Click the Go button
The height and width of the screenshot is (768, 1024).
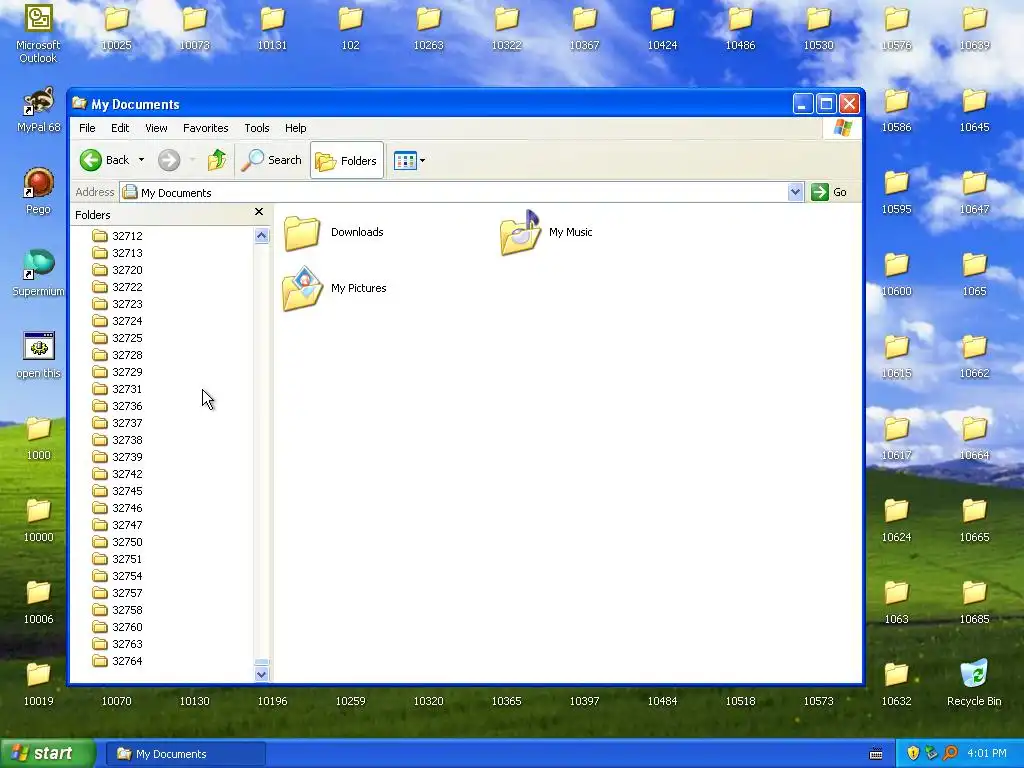pyautogui.click(x=829, y=192)
